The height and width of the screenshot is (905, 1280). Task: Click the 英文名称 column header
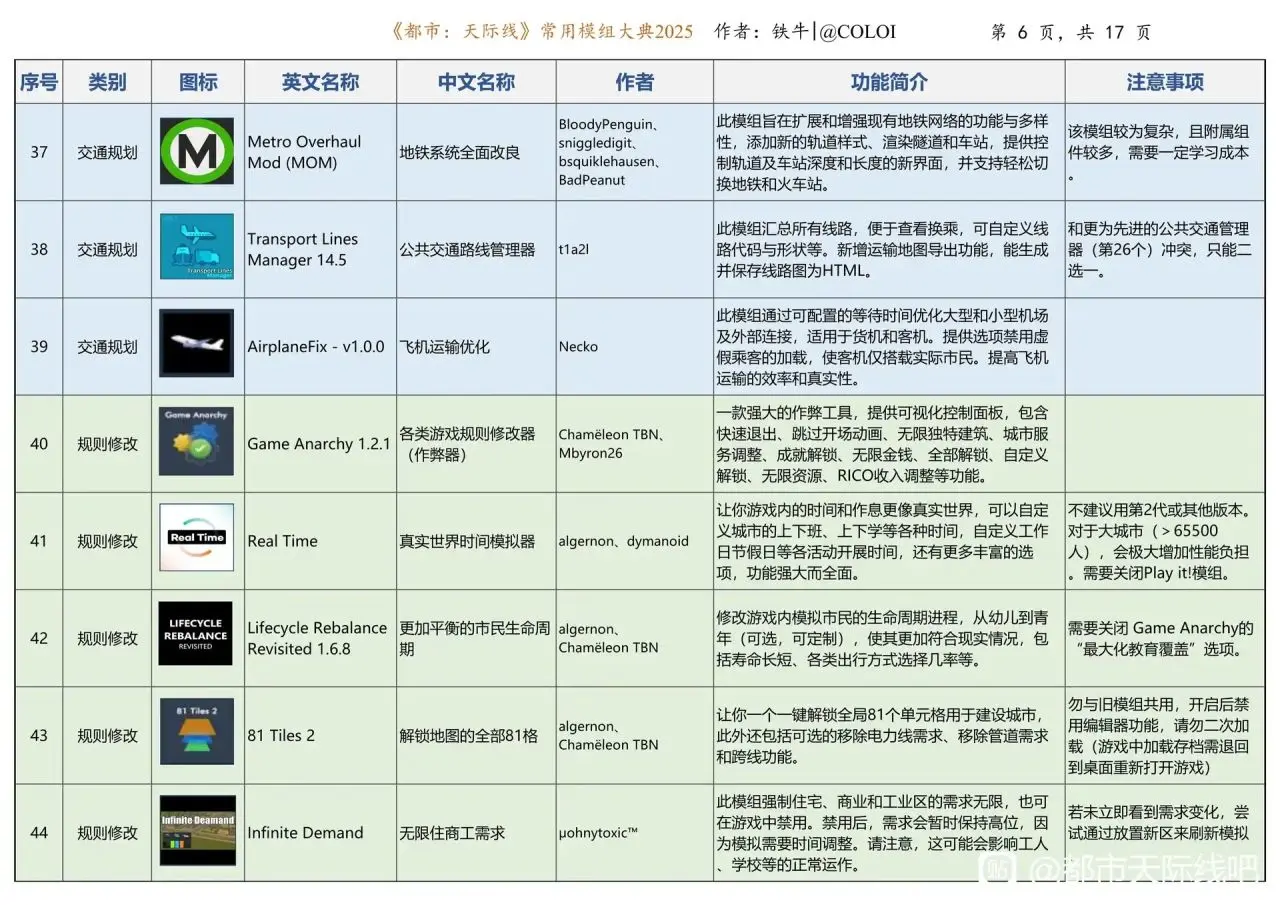pyautogui.click(x=320, y=83)
